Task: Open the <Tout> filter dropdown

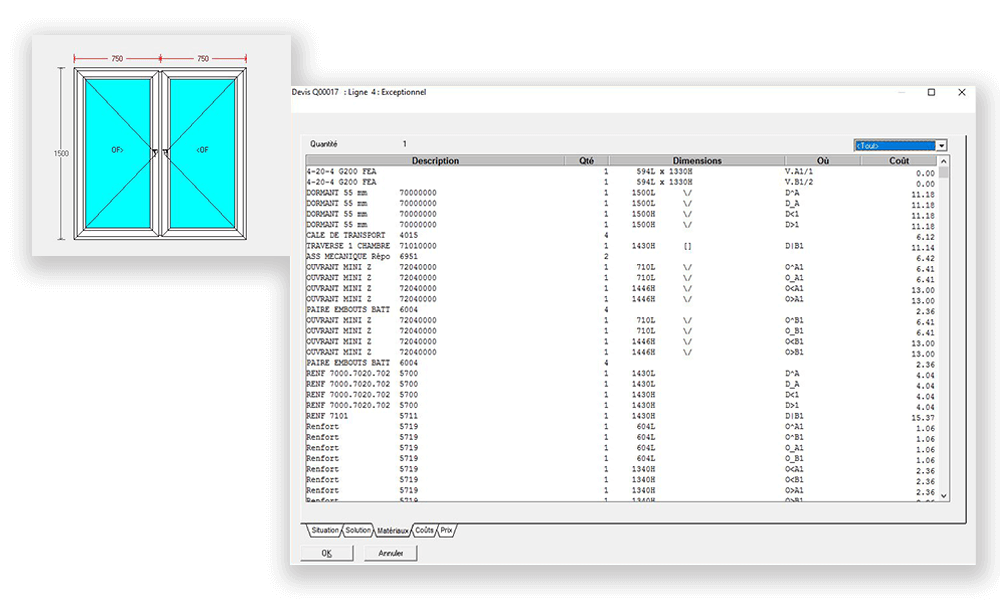Action: (x=942, y=145)
